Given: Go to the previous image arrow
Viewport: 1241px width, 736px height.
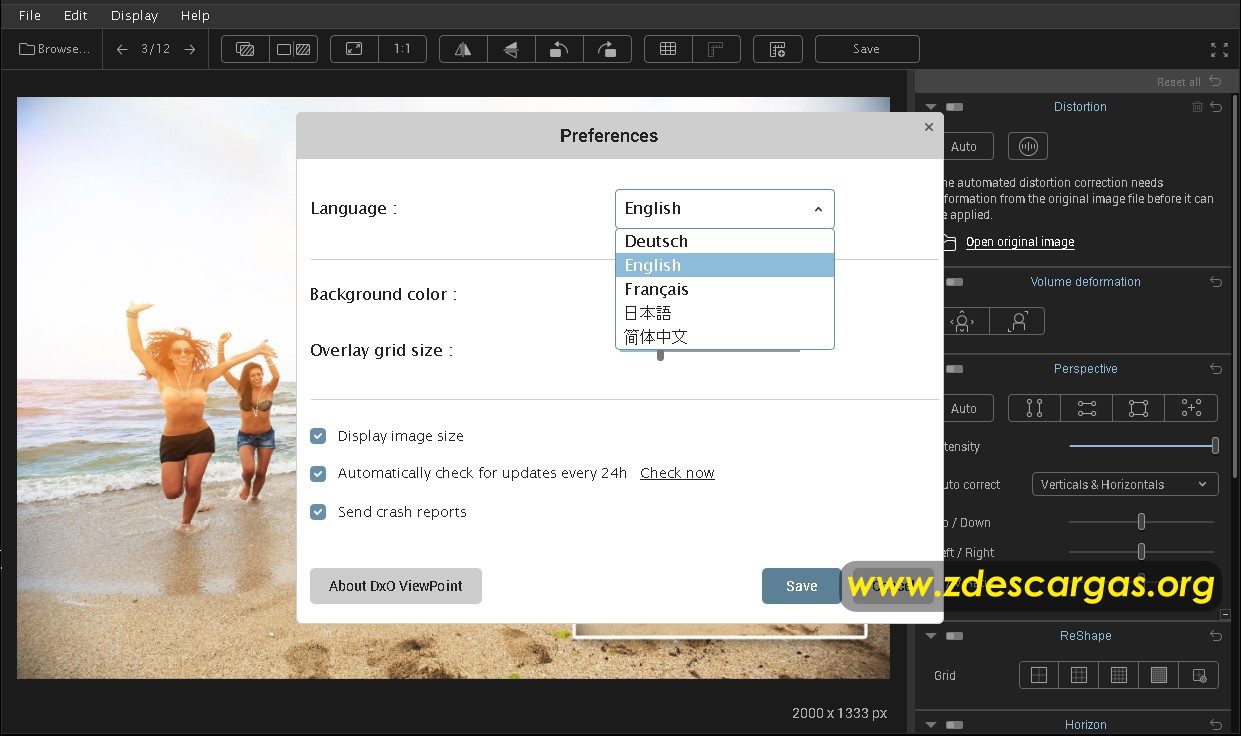Looking at the screenshot, I should [x=122, y=49].
